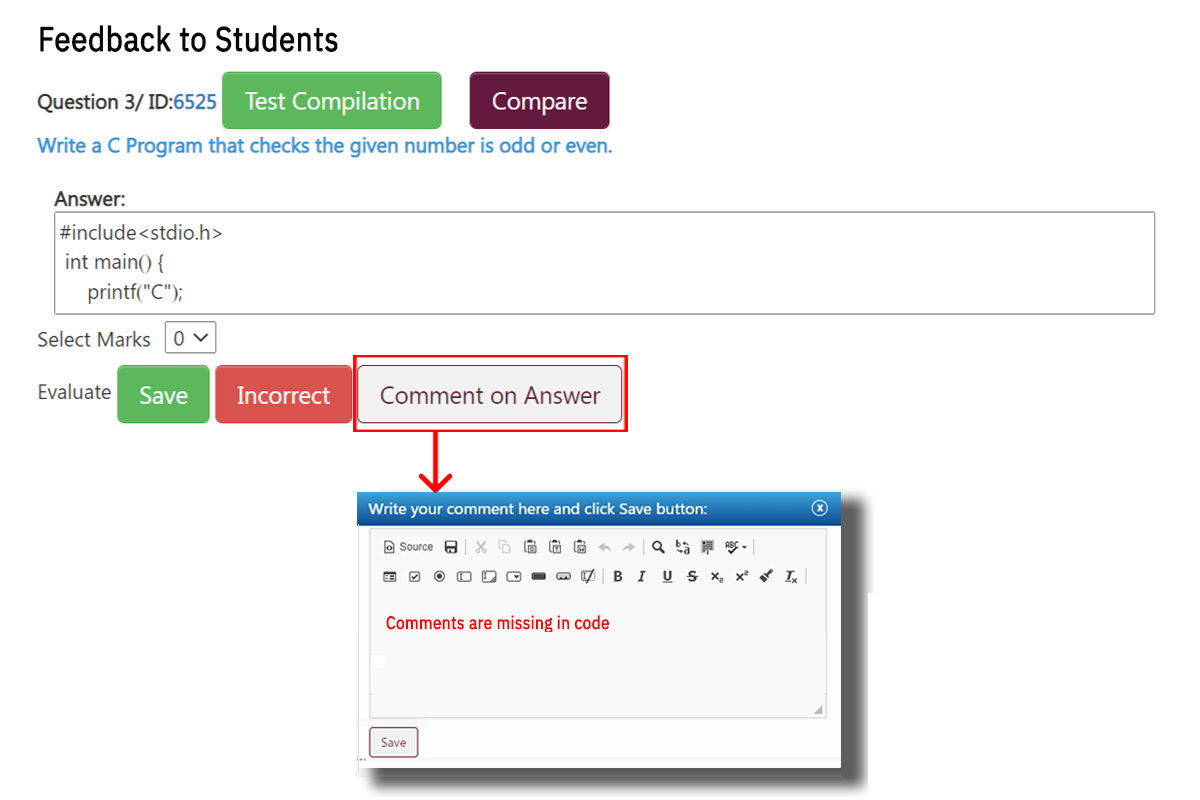Click the Replace icon in editor toolbar
Viewport: 1200px width, 800px height.
pyautogui.click(x=683, y=547)
